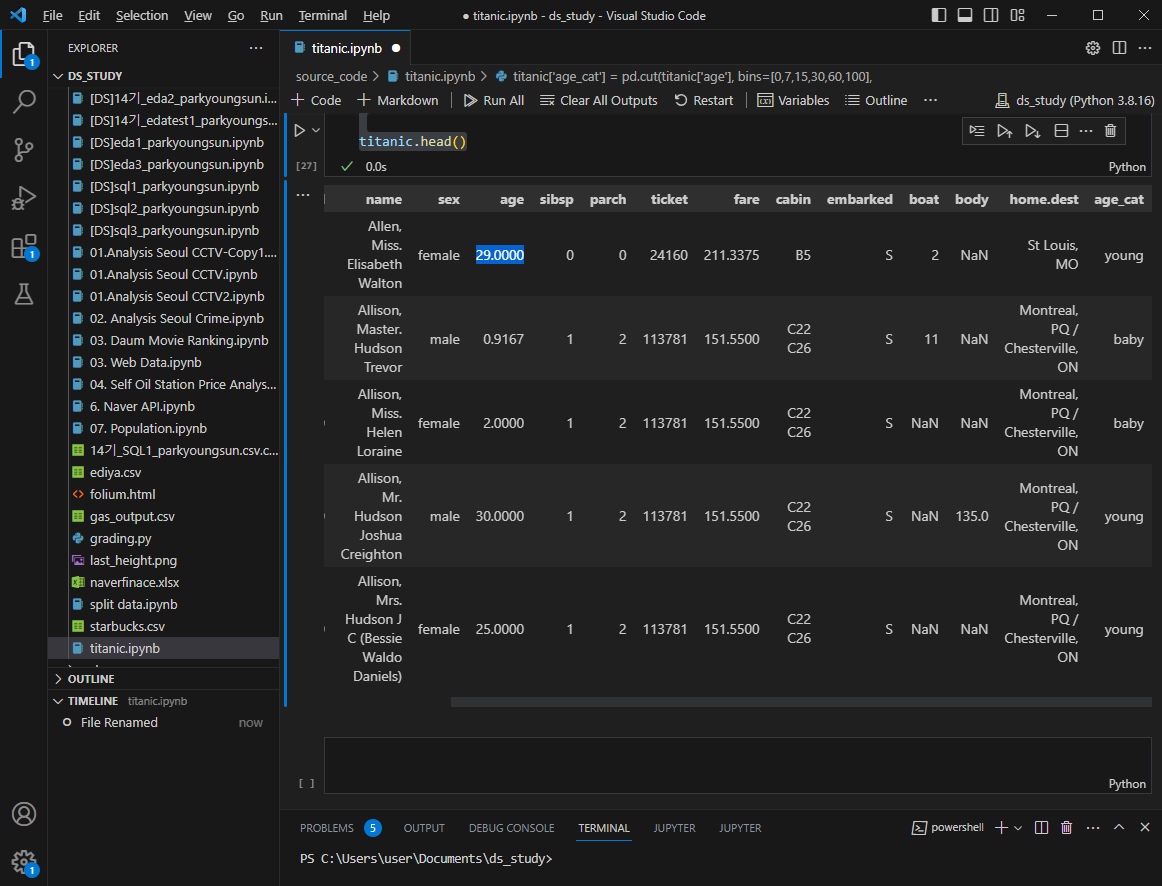Select the ds_study Python 3.8.16 kernel picker
The width and height of the screenshot is (1162, 886).
tap(1074, 100)
